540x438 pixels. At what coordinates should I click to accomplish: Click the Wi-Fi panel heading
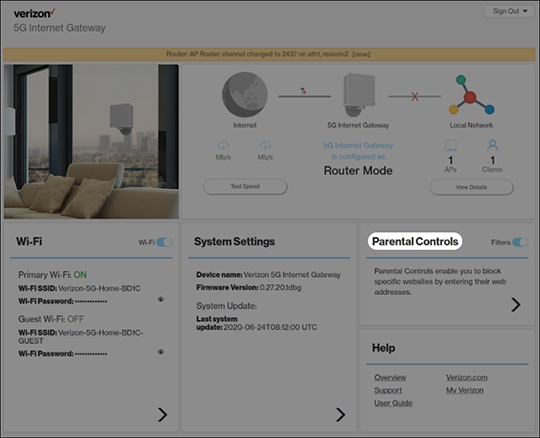click(29, 241)
